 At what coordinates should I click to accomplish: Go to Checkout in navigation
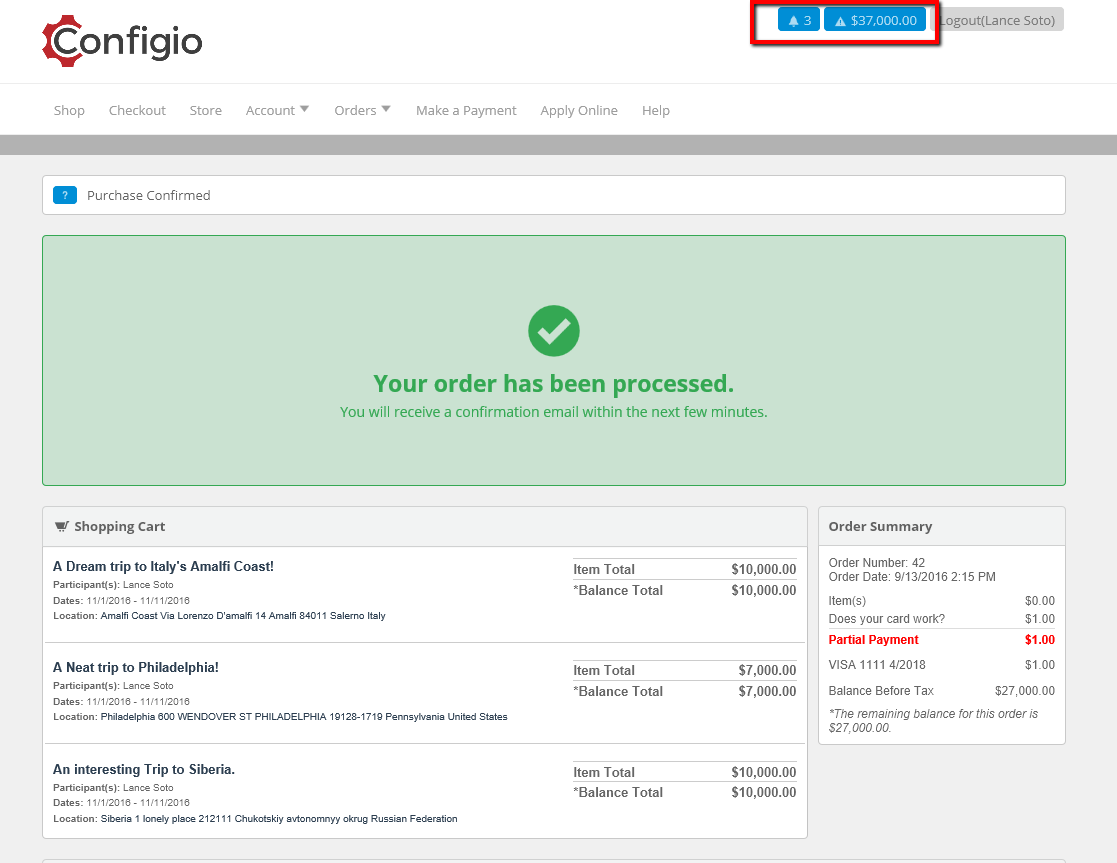137,110
